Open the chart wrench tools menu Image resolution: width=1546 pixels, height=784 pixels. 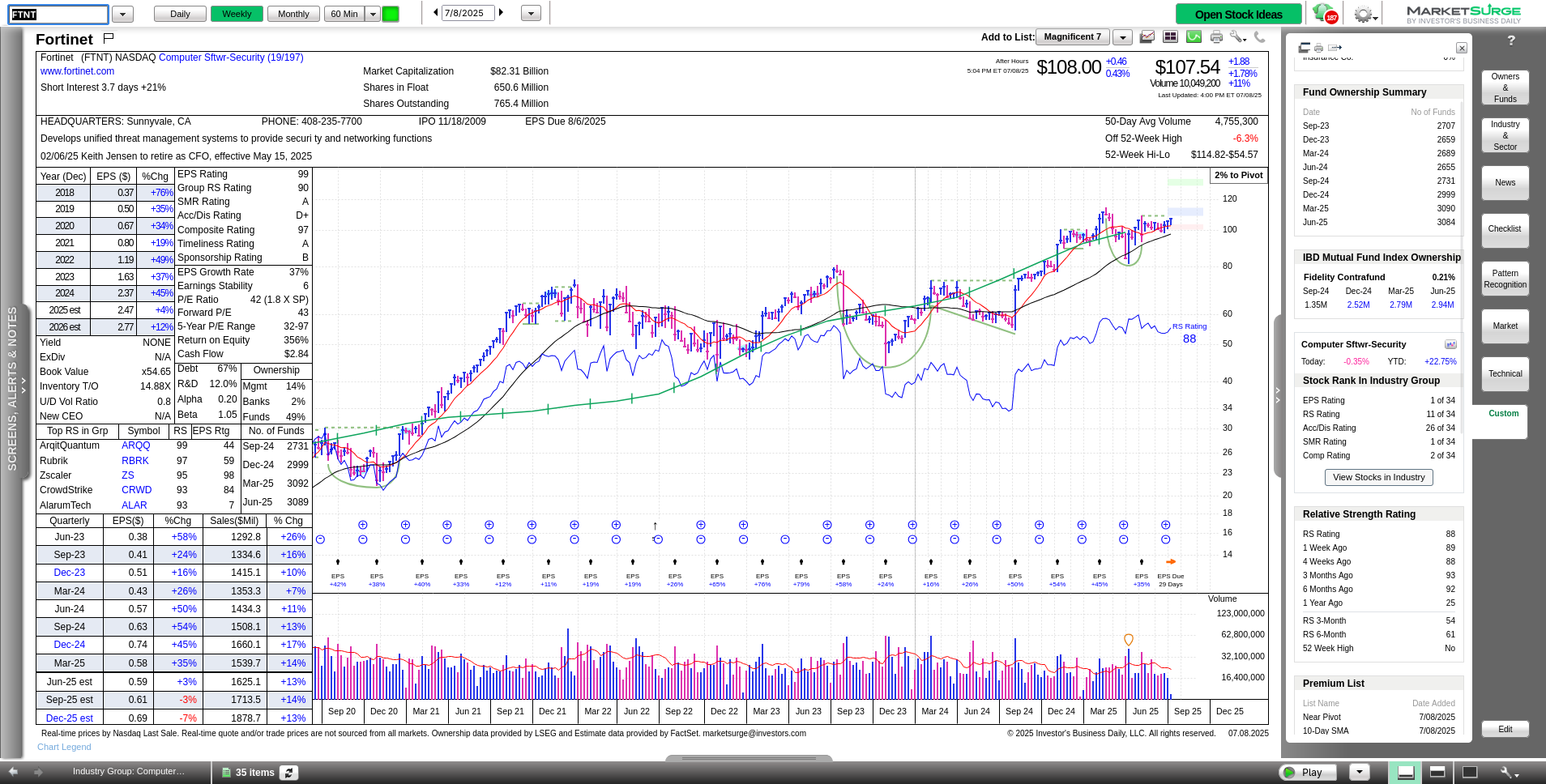pos(1237,36)
